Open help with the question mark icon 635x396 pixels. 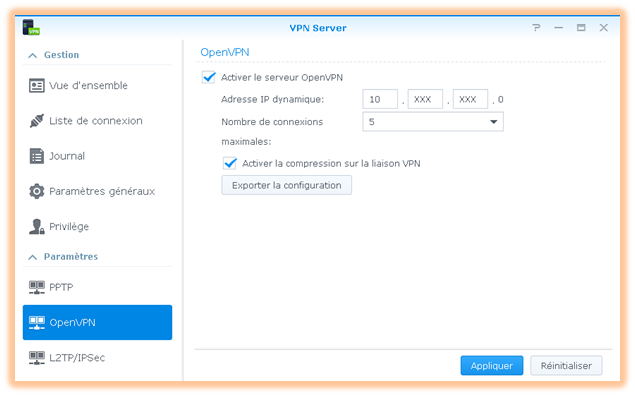tap(536, 28)
